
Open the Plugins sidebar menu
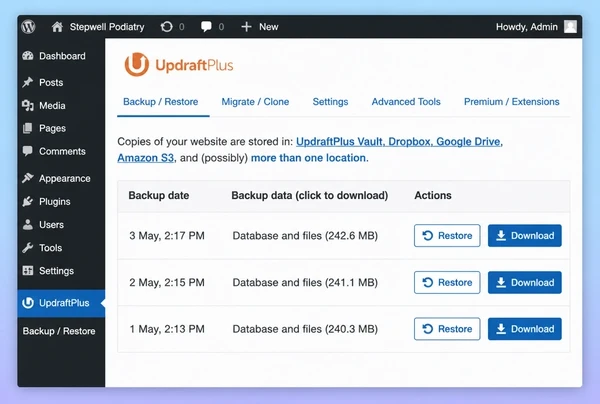click(54, 202)
